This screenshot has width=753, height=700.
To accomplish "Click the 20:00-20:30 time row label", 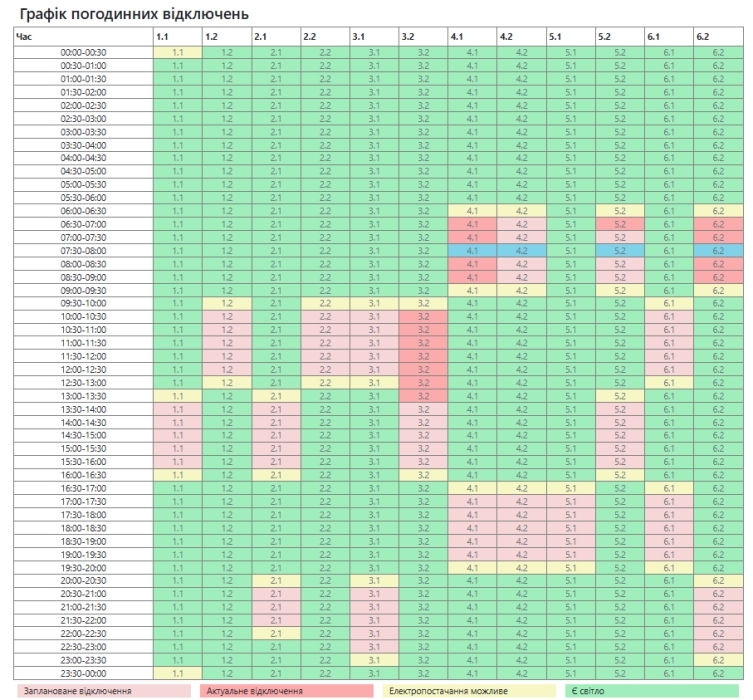I will [84, 581].
